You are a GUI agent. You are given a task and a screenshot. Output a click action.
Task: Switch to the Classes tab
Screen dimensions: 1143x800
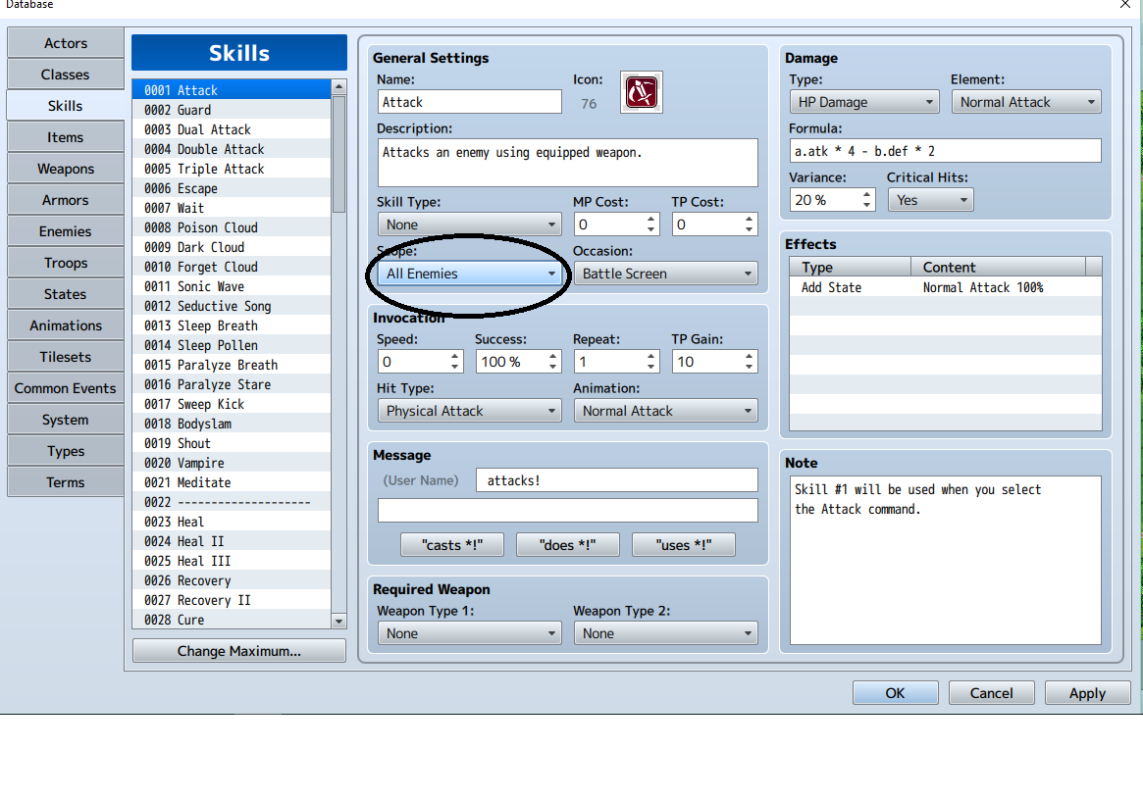[x=66, y=74]
